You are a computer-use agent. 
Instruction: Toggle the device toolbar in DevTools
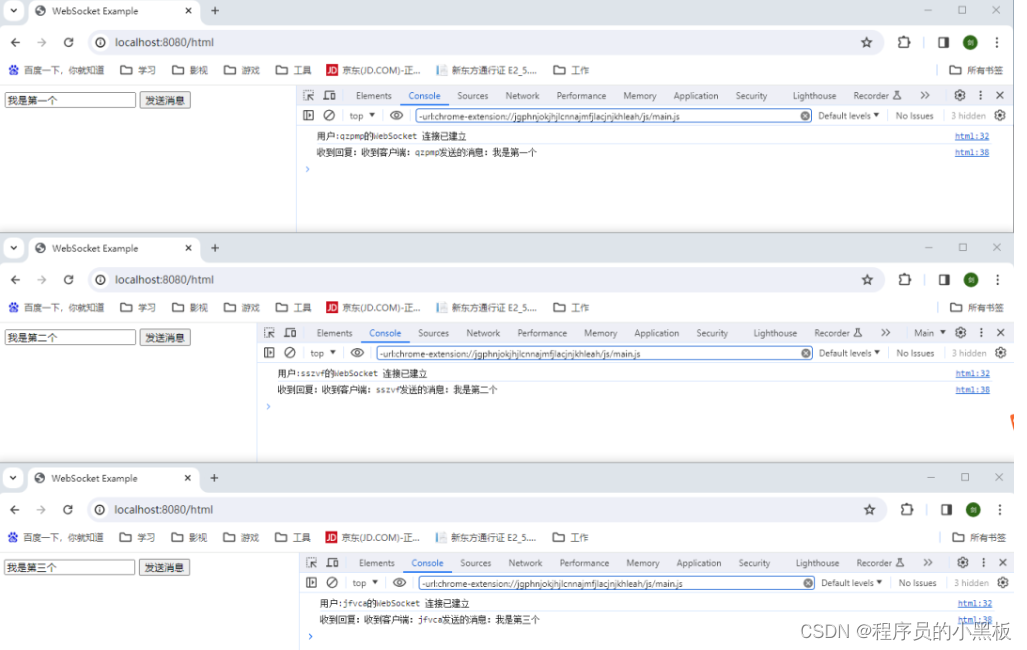tap(329, 95)
